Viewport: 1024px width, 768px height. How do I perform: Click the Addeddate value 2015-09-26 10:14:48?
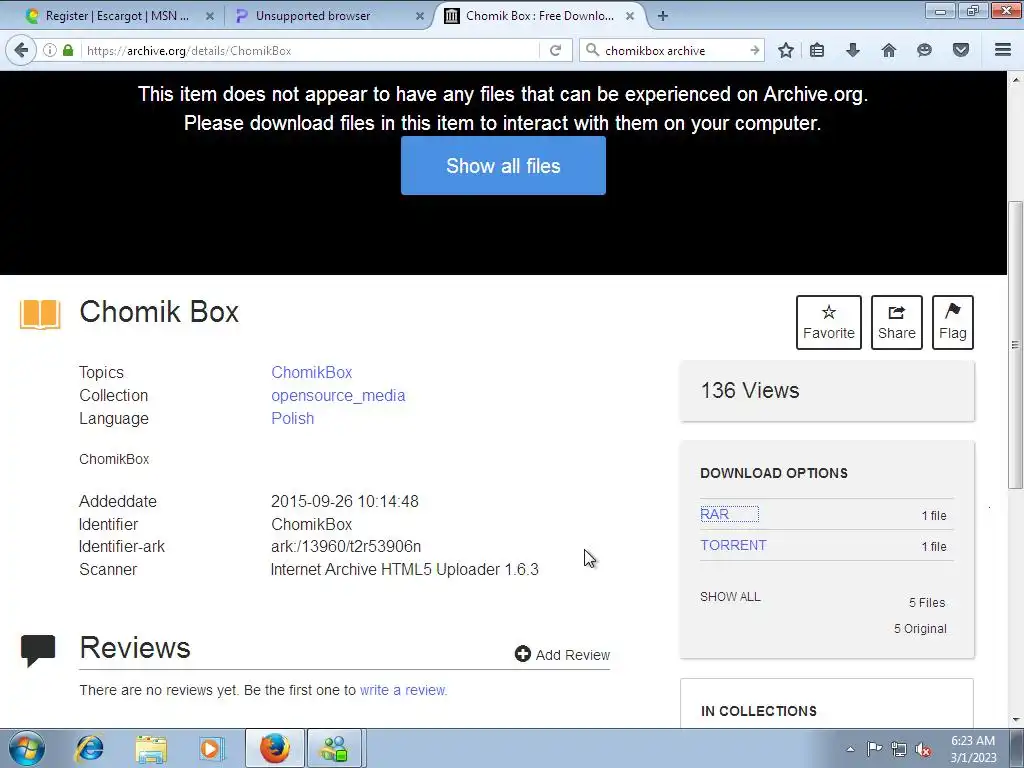[345, 501]
